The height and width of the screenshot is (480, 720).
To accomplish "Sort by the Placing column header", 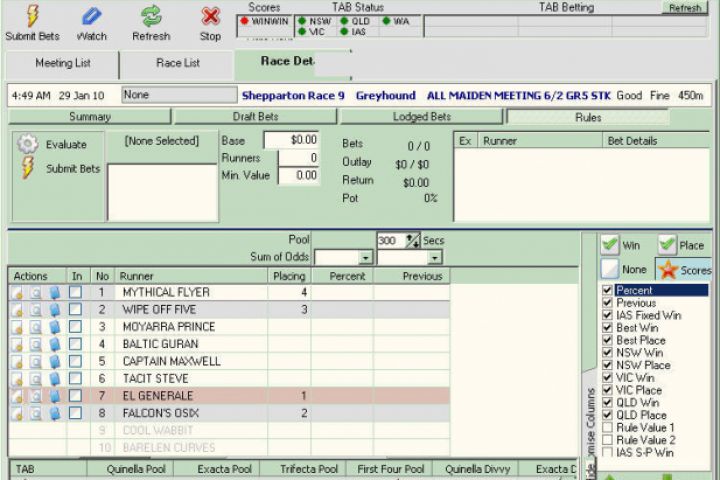I will click(x=289, y=276).
